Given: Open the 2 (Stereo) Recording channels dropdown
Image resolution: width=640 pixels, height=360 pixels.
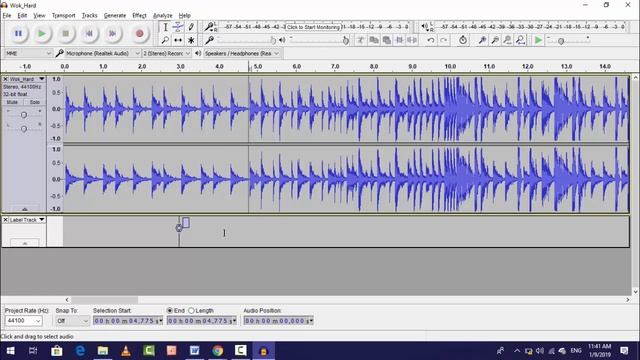Looking at the screenshot, I should (167, 53).
